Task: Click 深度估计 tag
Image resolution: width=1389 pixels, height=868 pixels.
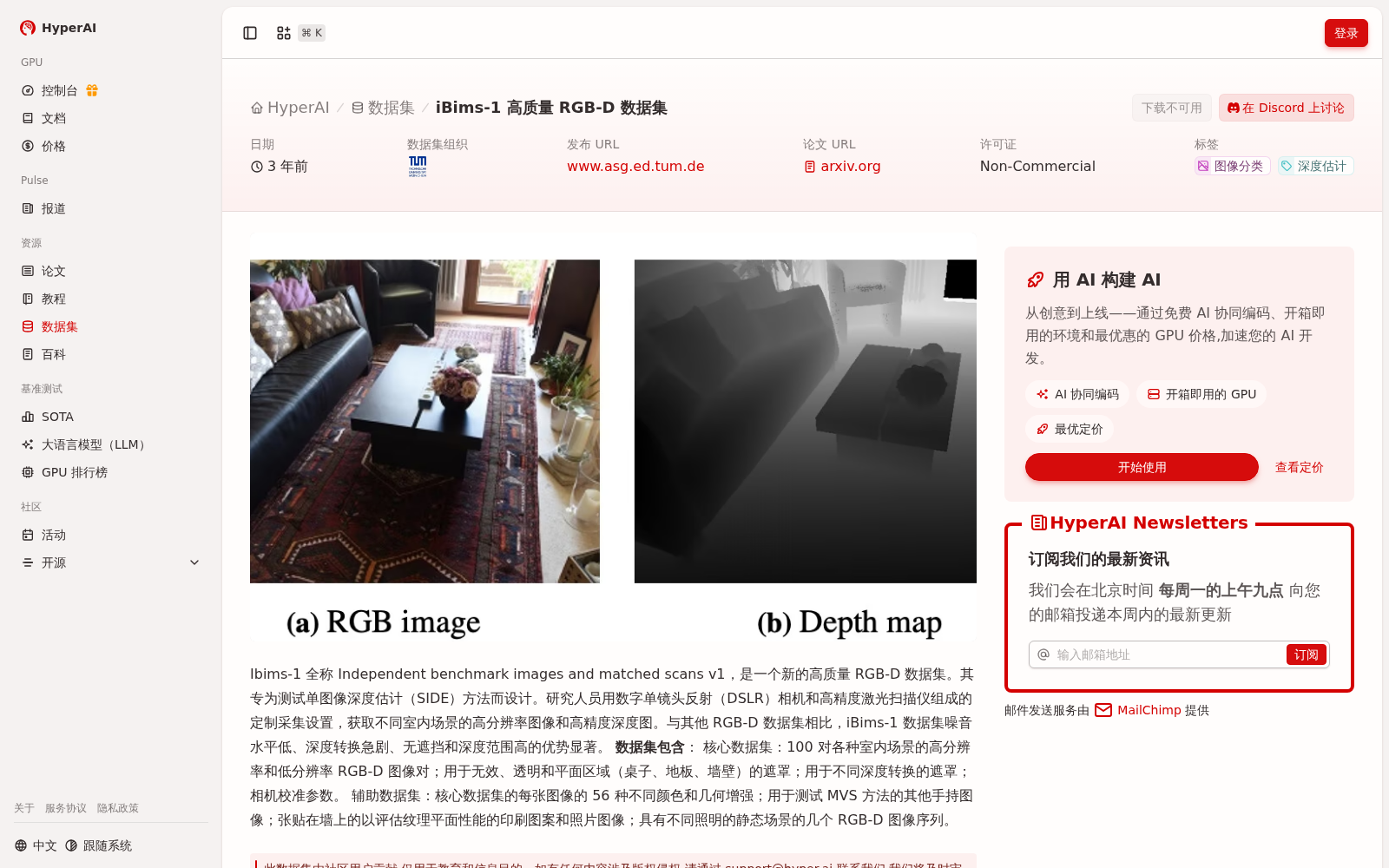Action: (1315, 166)
